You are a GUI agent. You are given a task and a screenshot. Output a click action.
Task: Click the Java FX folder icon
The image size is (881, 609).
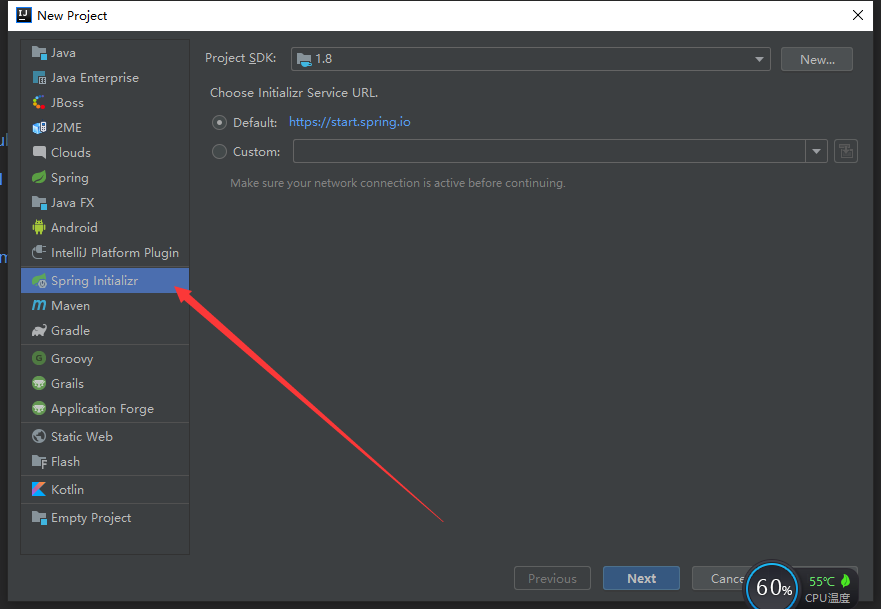pyautogui.click(x=39, y=202)
